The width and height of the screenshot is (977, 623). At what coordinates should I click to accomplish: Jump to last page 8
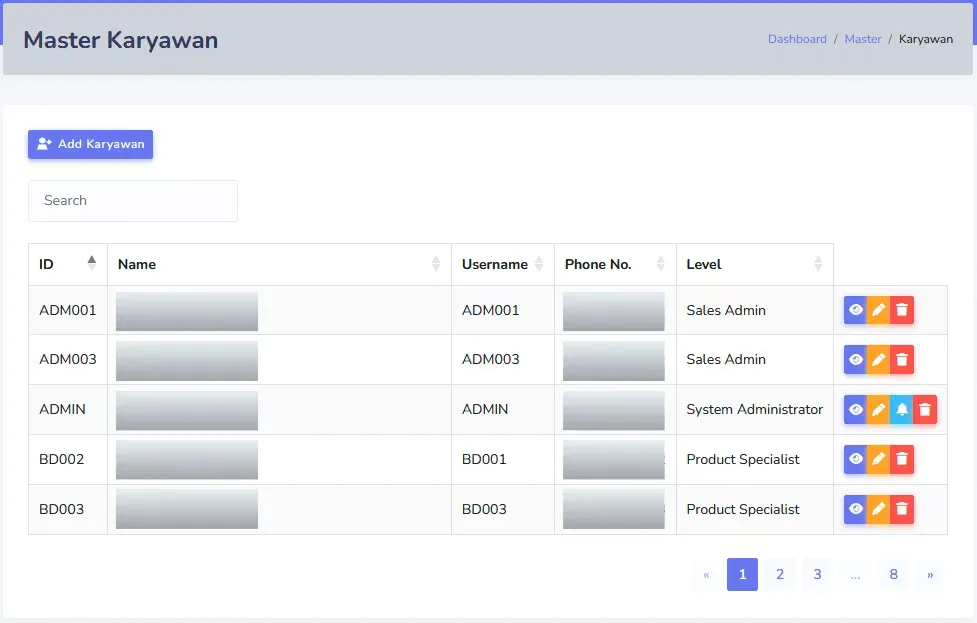click(x=894, y=574)
